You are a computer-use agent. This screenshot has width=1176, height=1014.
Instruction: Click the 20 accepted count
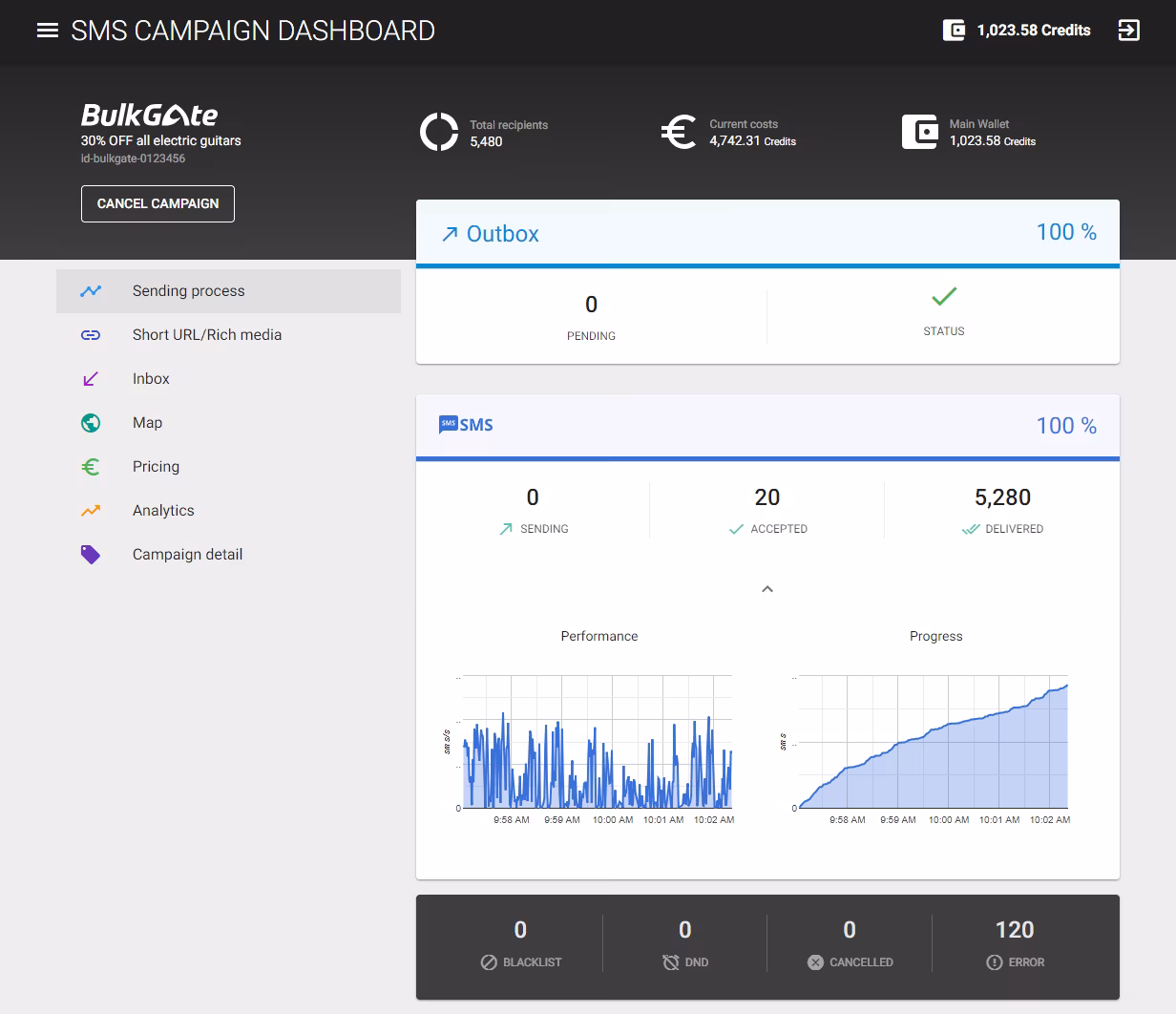(767, 497)
